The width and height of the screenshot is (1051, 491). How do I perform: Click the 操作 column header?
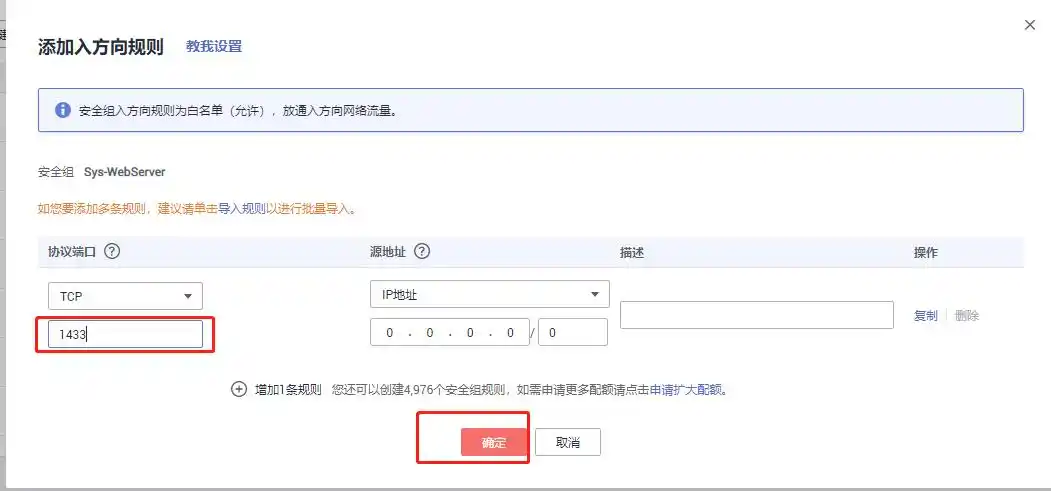click(x=926, y=253)
